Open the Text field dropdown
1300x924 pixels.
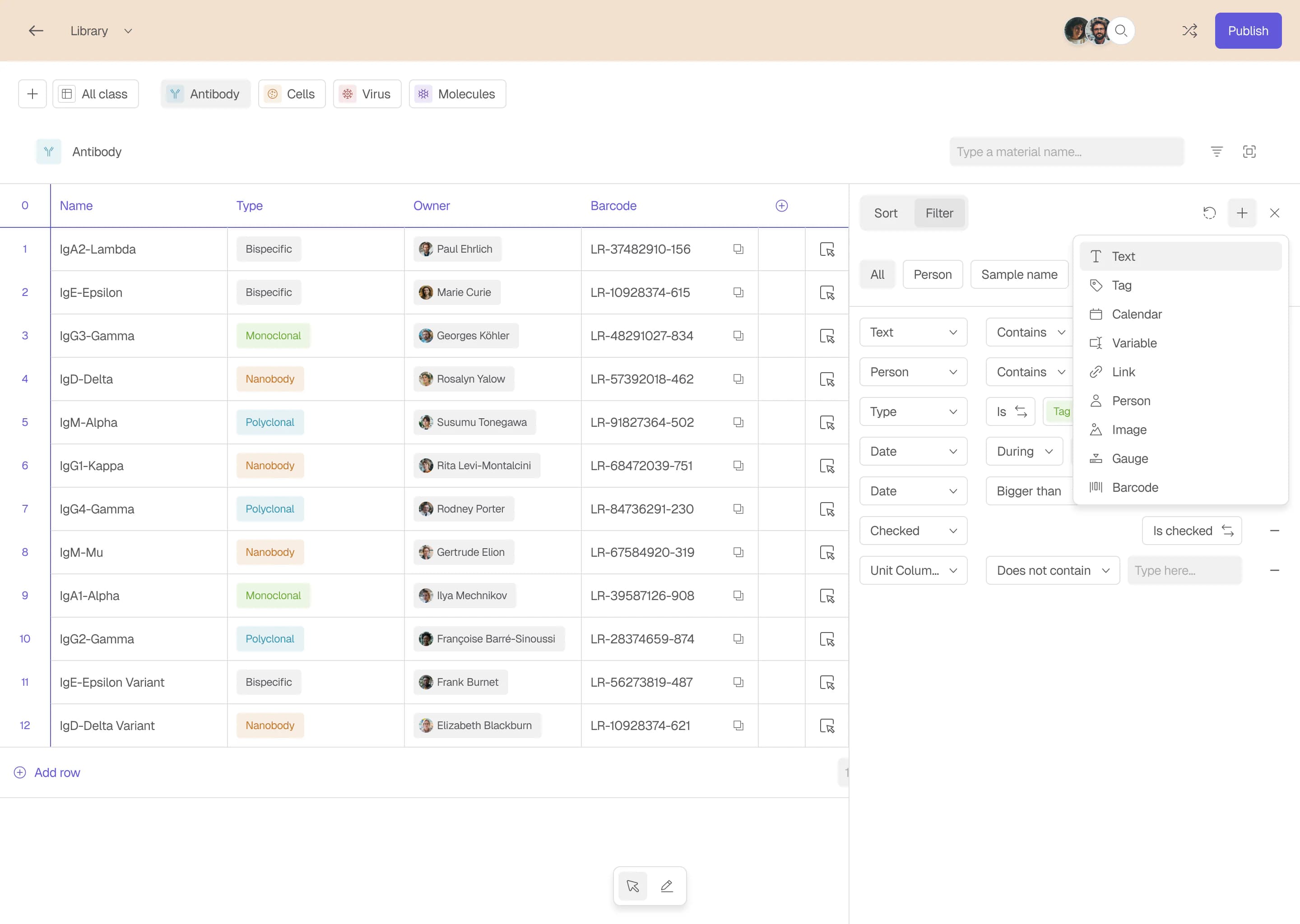pos(913,332)
